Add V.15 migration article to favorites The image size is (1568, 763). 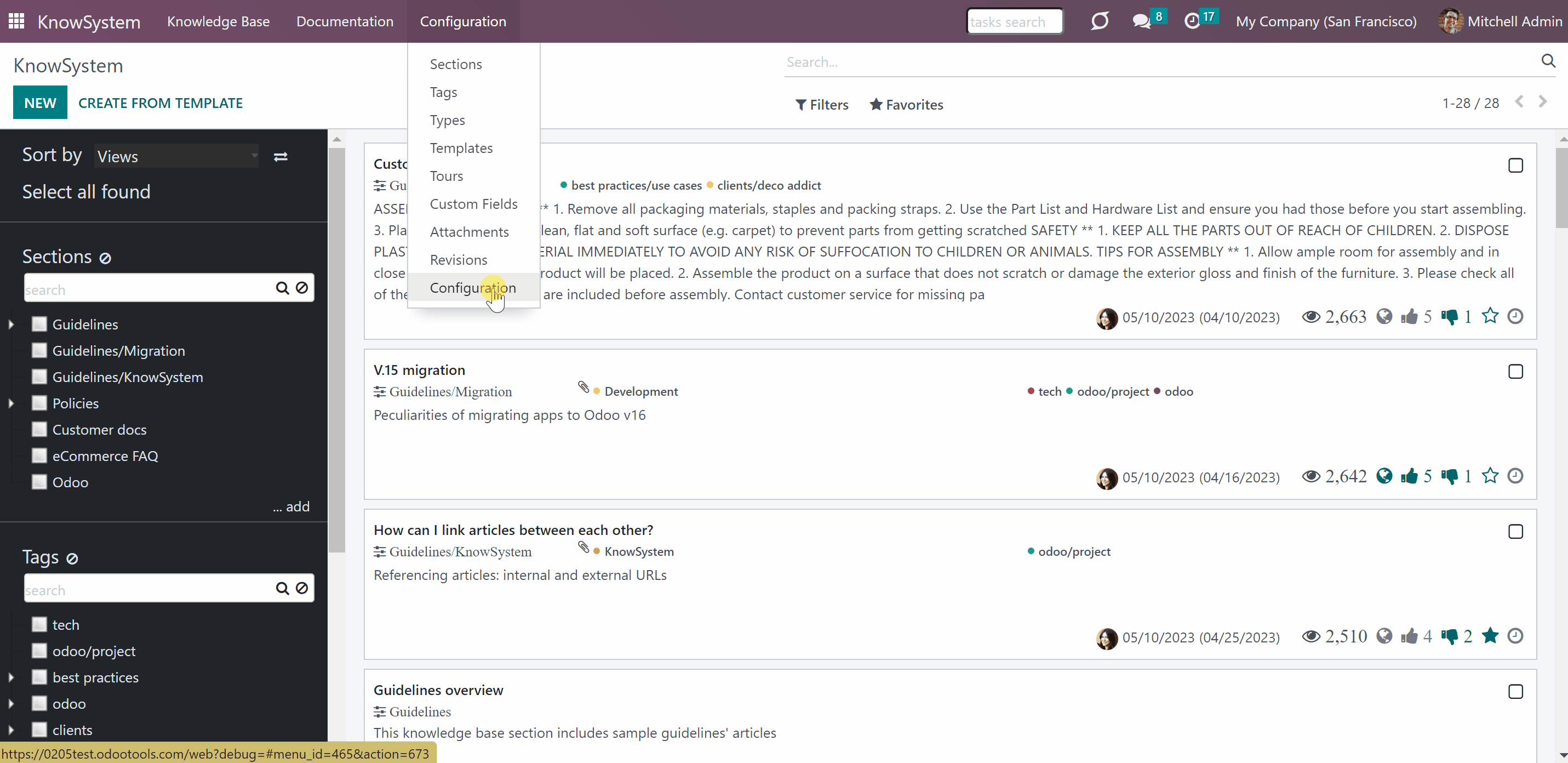click(1490, 476)
